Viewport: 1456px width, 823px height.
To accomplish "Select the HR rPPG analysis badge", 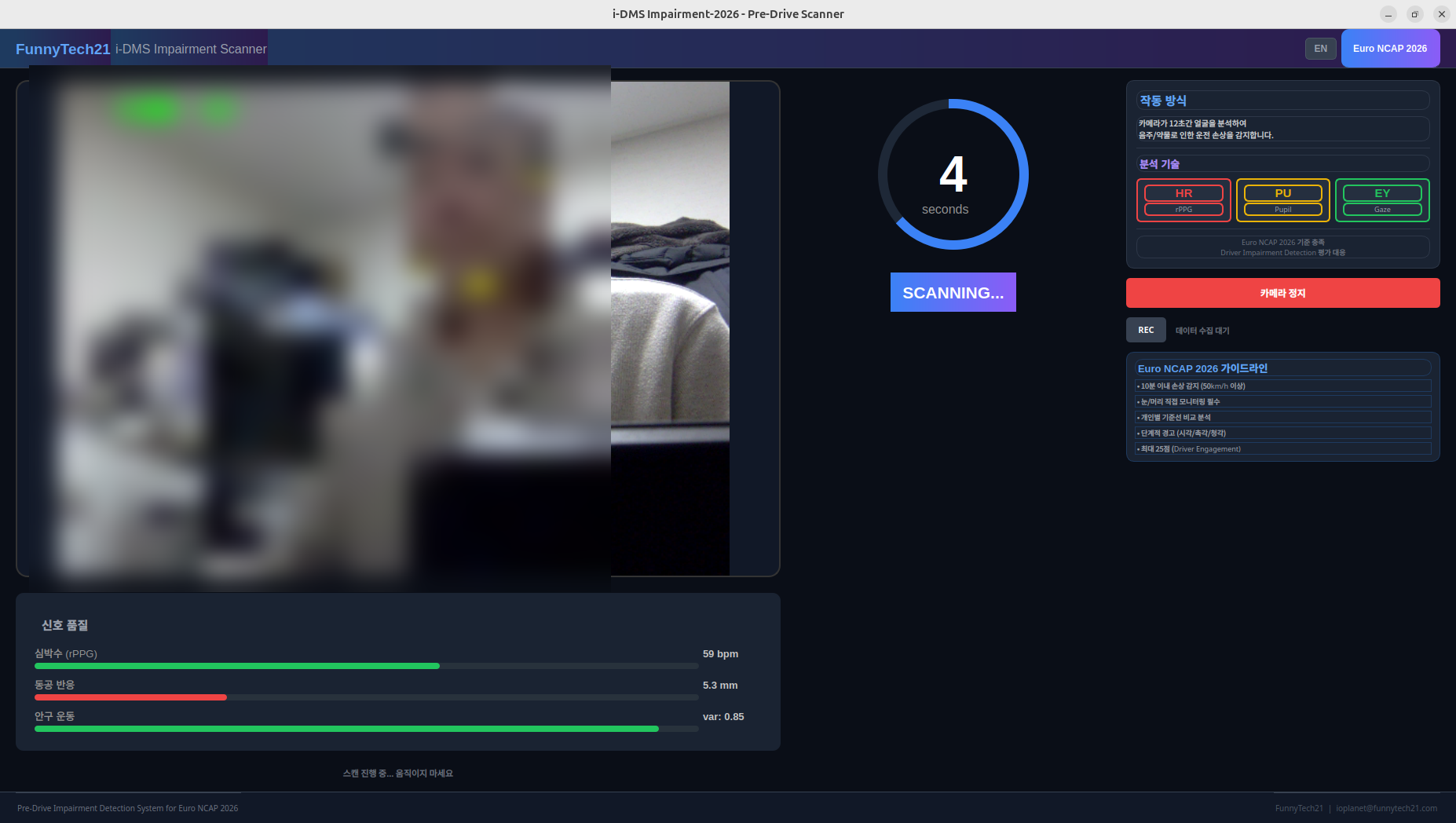I will (x=1183, y=200).
